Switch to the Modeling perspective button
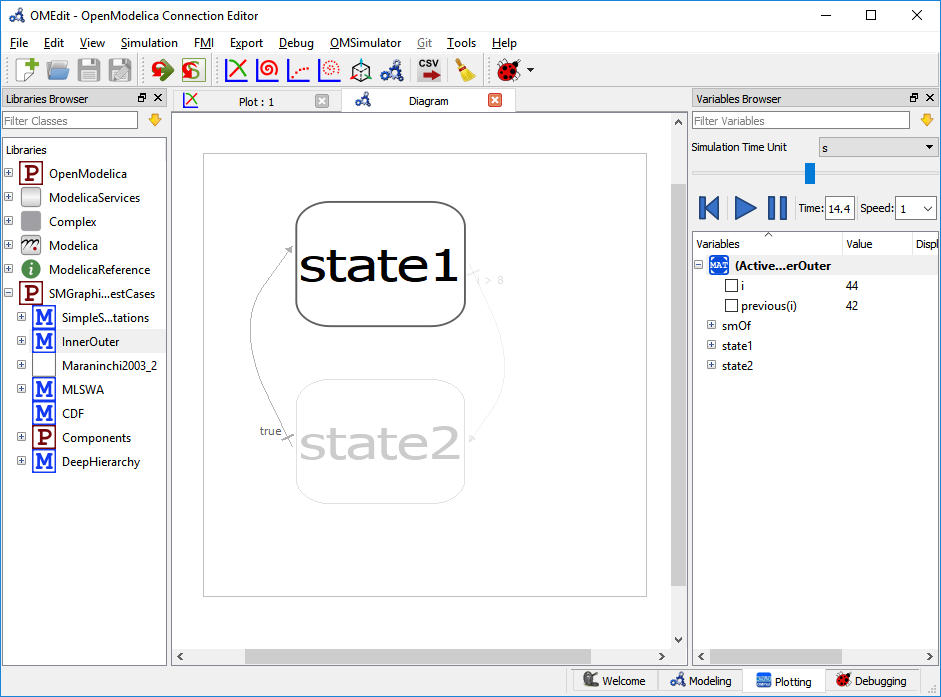 pos(701,679)
